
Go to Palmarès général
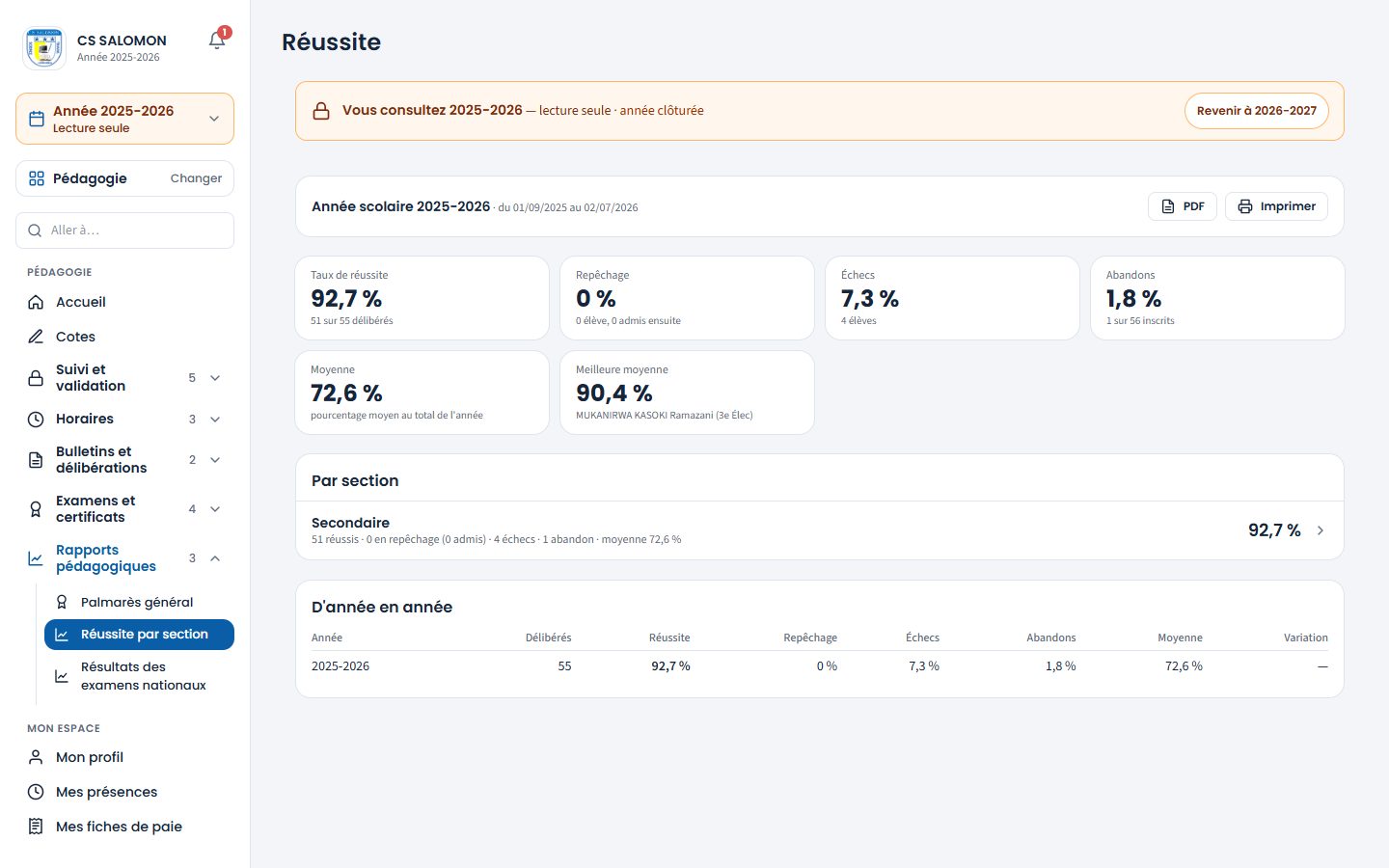[x=139, y=602]
